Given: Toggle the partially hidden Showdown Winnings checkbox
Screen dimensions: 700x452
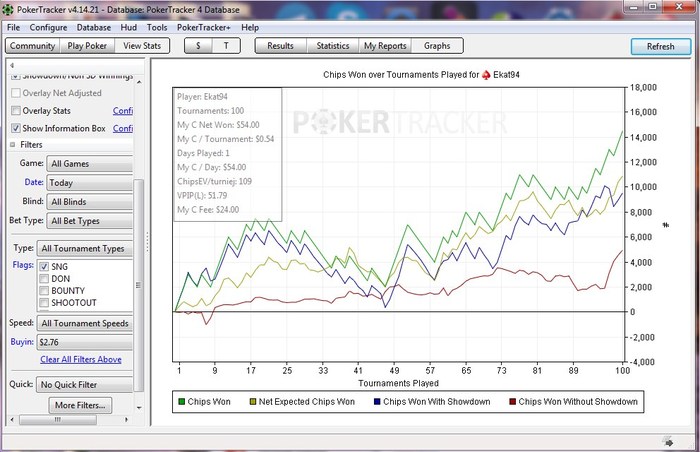Looking at the screenshot, I should (x=16, y=76).
